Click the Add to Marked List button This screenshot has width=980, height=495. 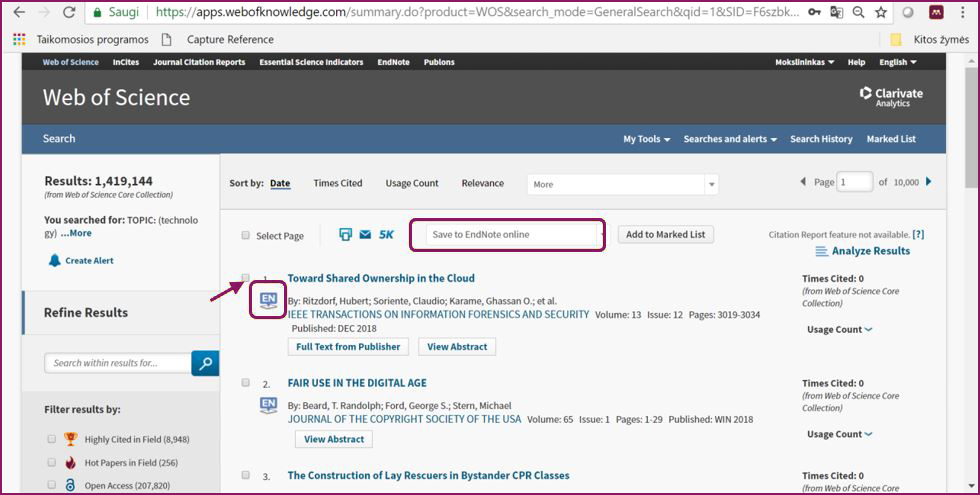coord(665,235)
